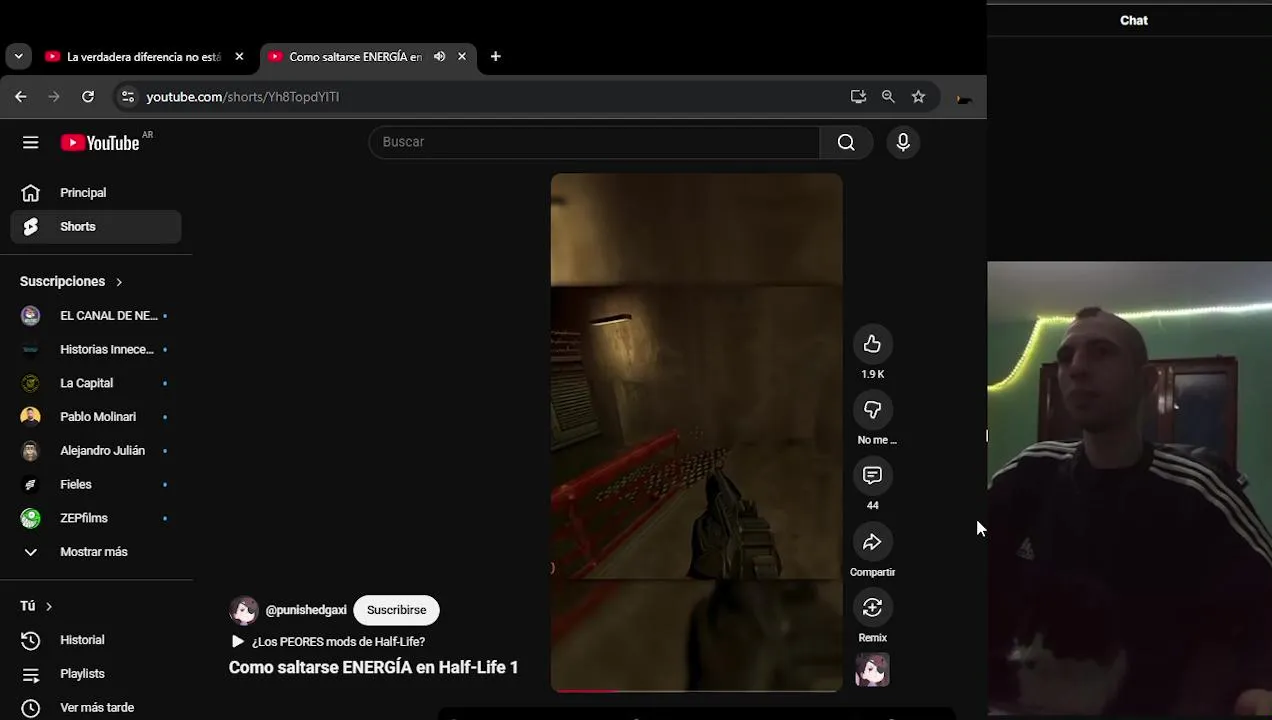Click title 'Como saltarse ENERGÍA en Half-Life 1'
The image size is (1272, 720).
(x=374, y=668)
